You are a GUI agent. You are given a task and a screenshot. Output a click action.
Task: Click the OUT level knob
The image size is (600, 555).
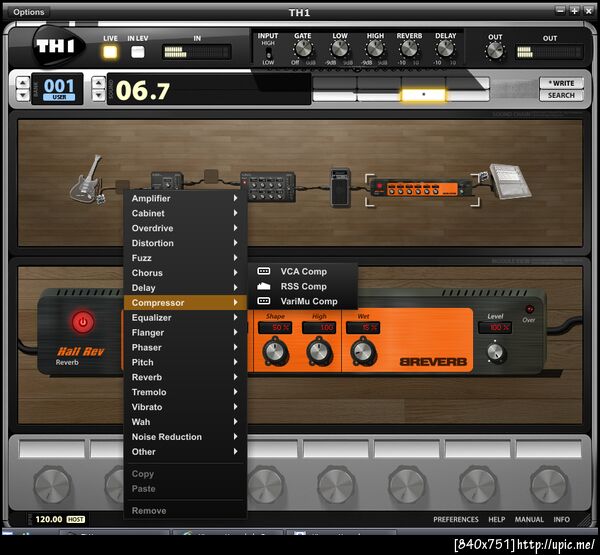(x=495, y=51)
